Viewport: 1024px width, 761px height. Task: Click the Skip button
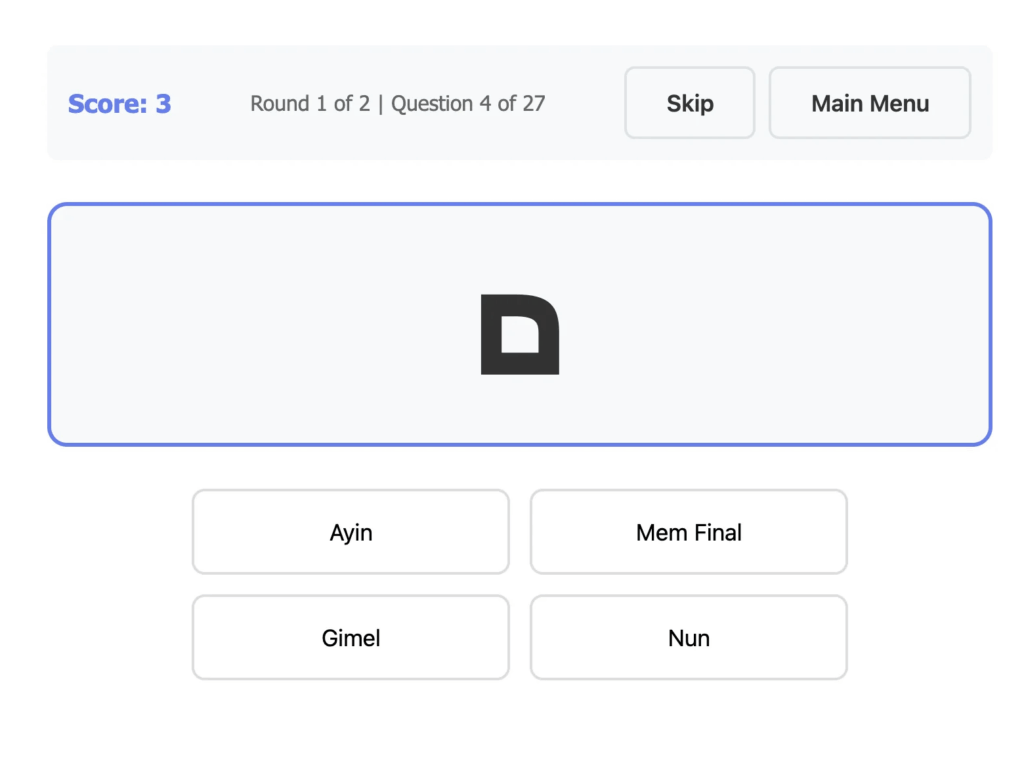(689, 103)
